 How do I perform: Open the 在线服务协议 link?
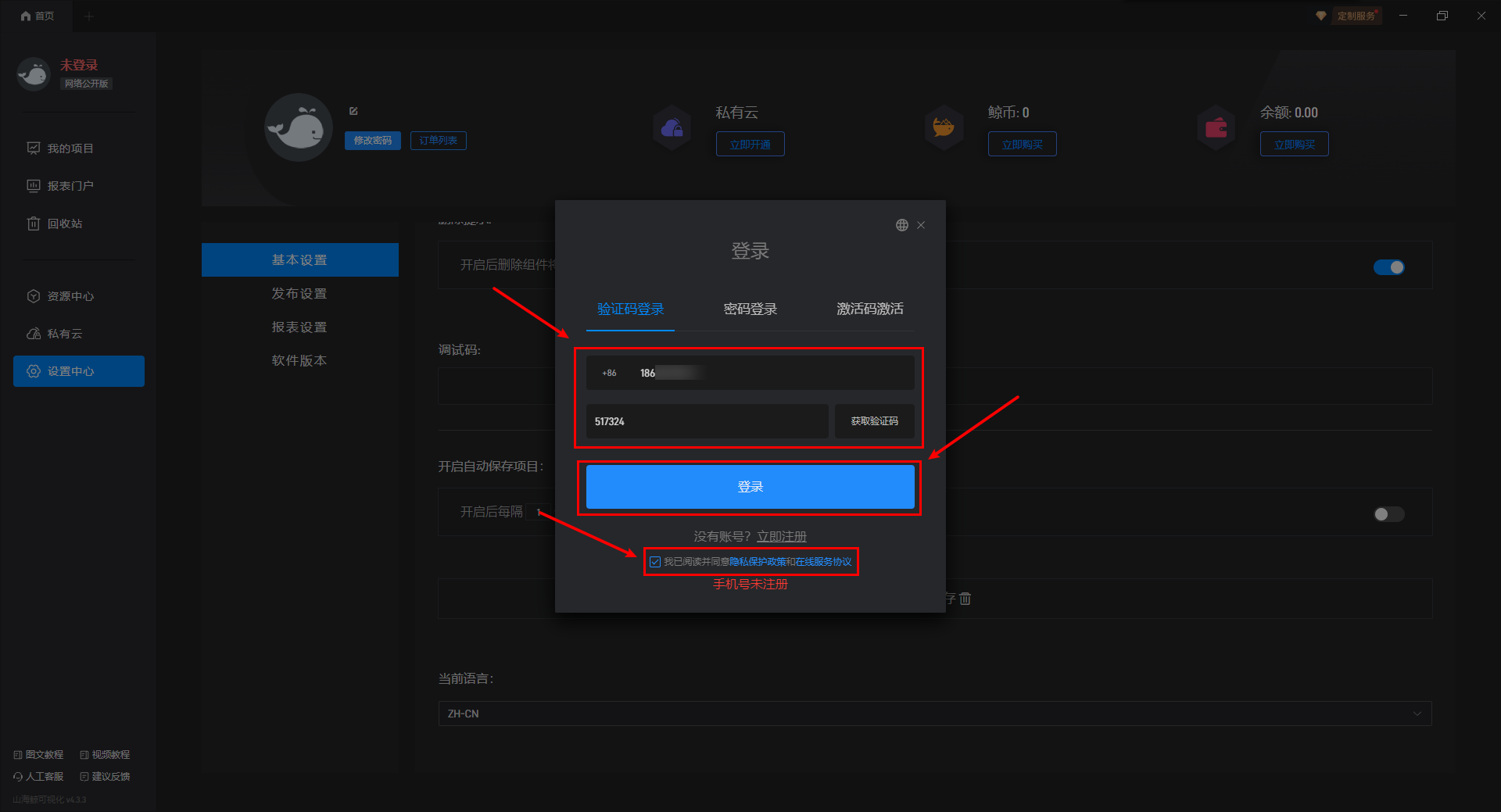pyautogui.click(x=824, y=562)
